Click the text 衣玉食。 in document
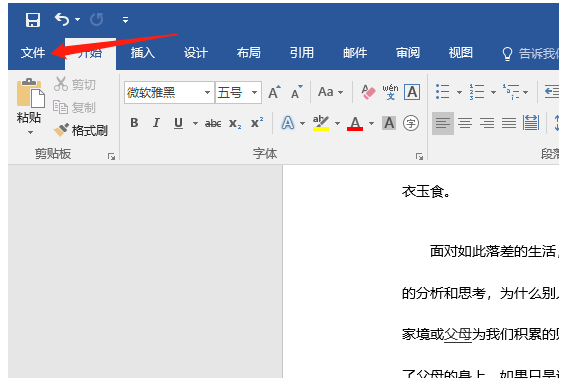This screenshot has width=588, height=386. click(x=426, y=192)
